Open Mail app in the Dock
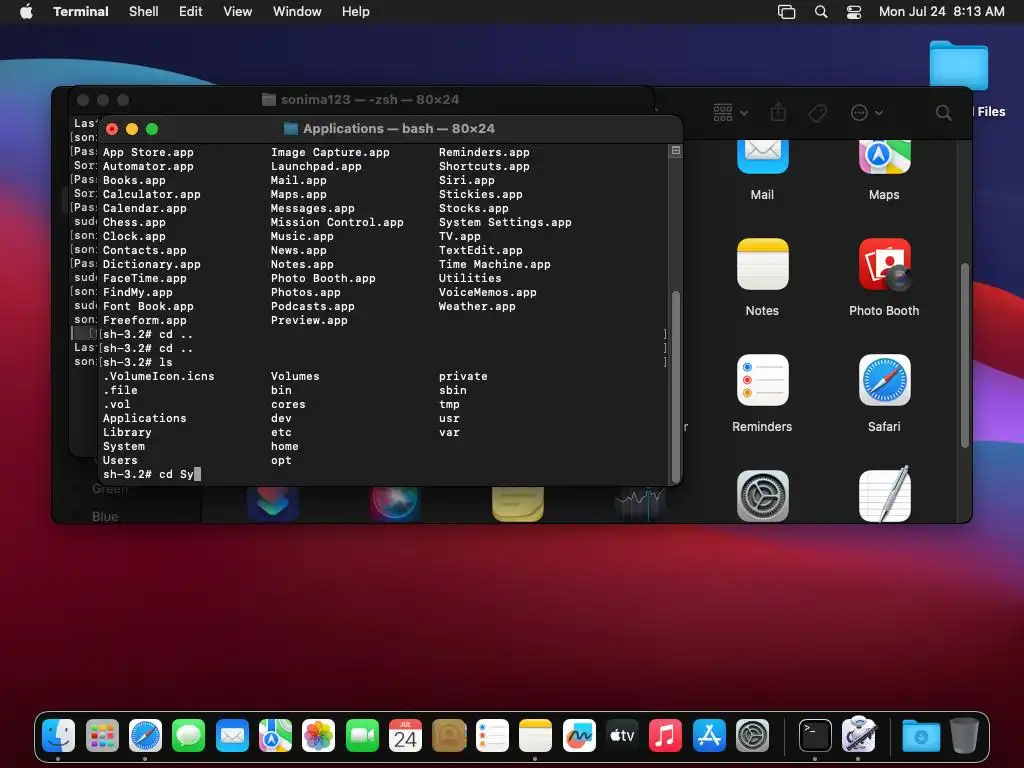The image size is (1024, 768). coord(232,735)
